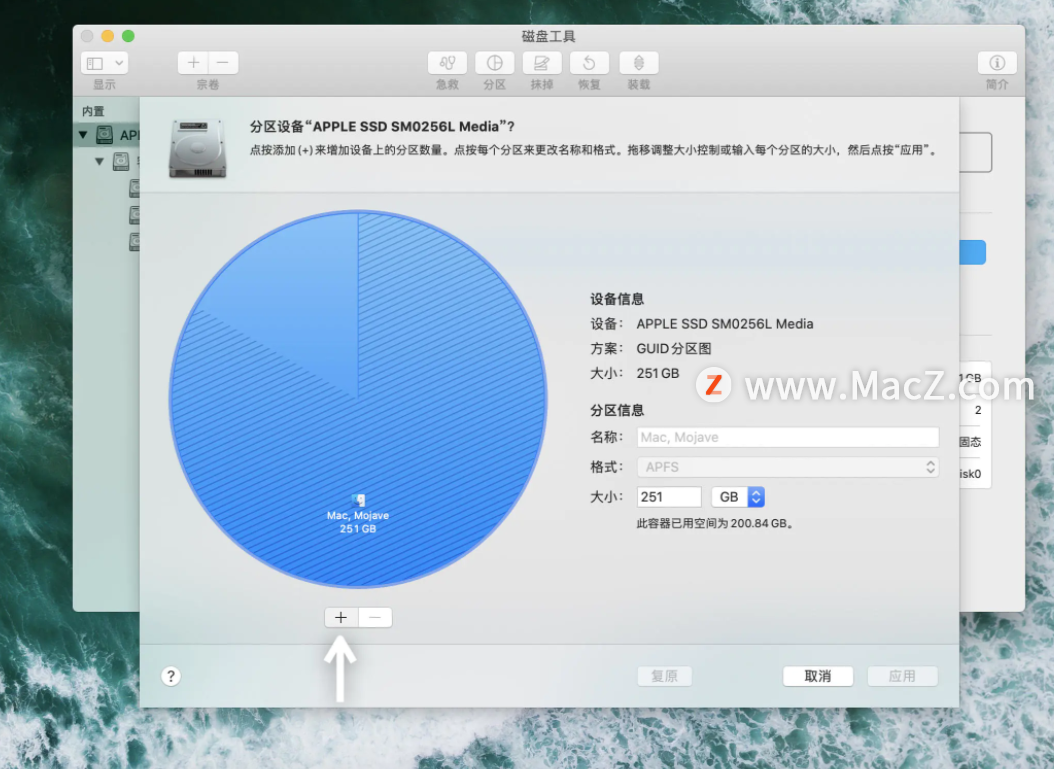Select the Mac, Mojave partition label in pie chart
The width and height of the screenshot is (1054, 769).
[358, 515]
